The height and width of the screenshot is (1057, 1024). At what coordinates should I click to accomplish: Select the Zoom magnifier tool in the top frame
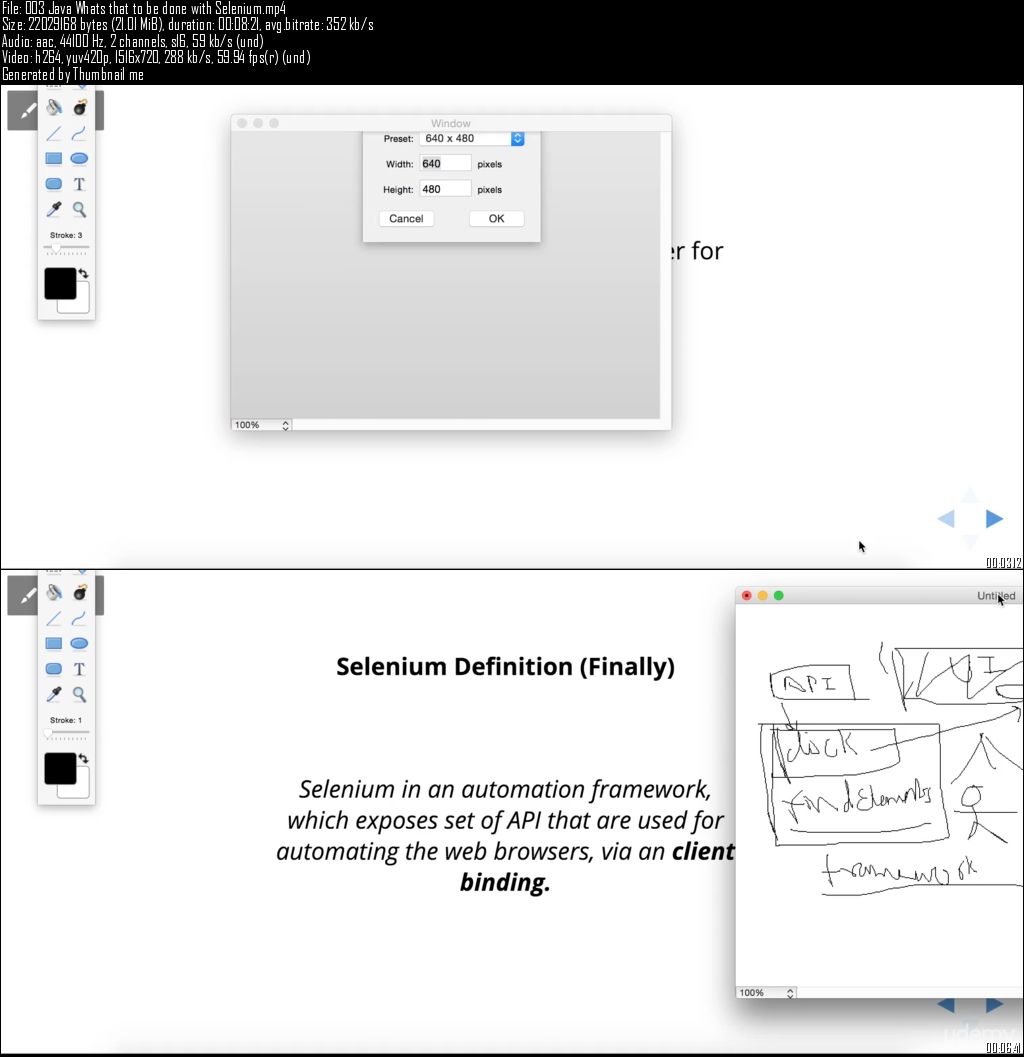(x=80, y=210)
